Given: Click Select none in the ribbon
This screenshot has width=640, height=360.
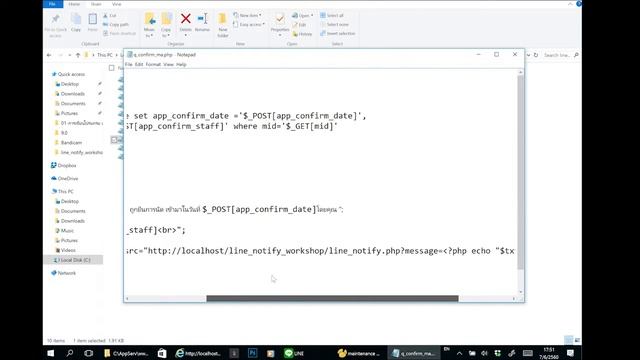Looking at the screenshot, I should 334,24.
